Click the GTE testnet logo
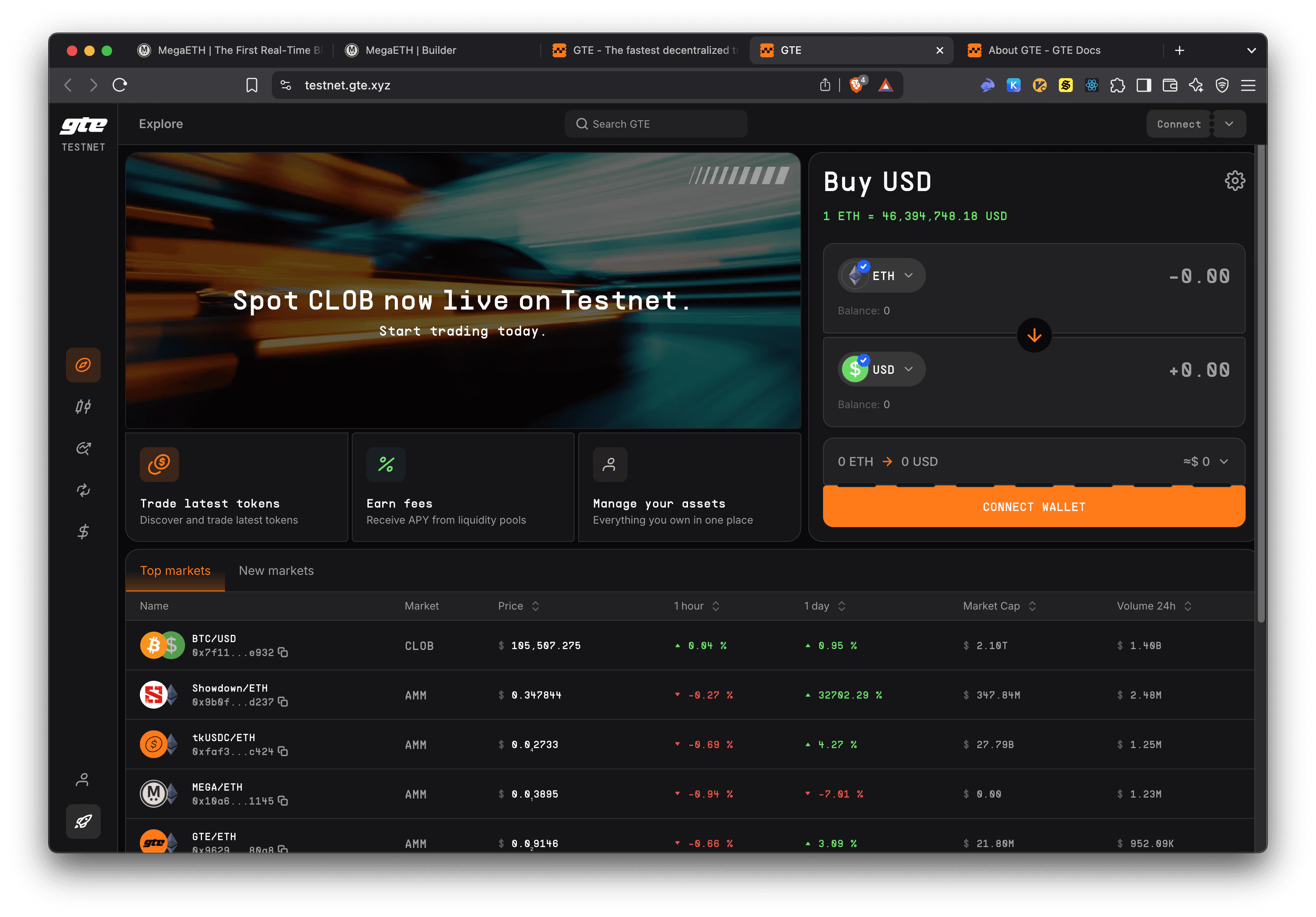1316x917 pixels. point(83,134)
